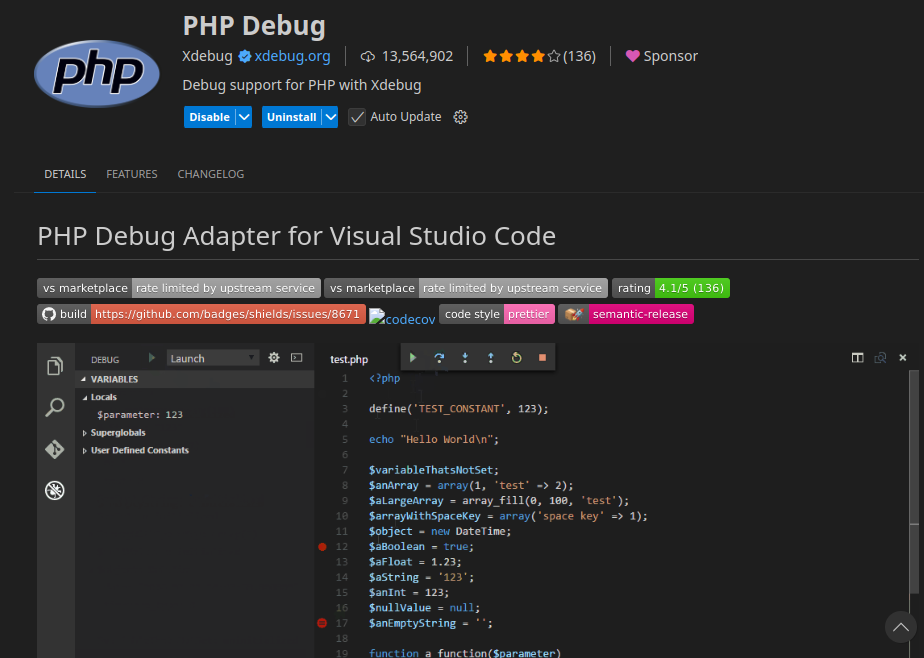Click the Step Over debug icon
The width and height of the screenshot is (924, 658).
(x=439, y=358)
